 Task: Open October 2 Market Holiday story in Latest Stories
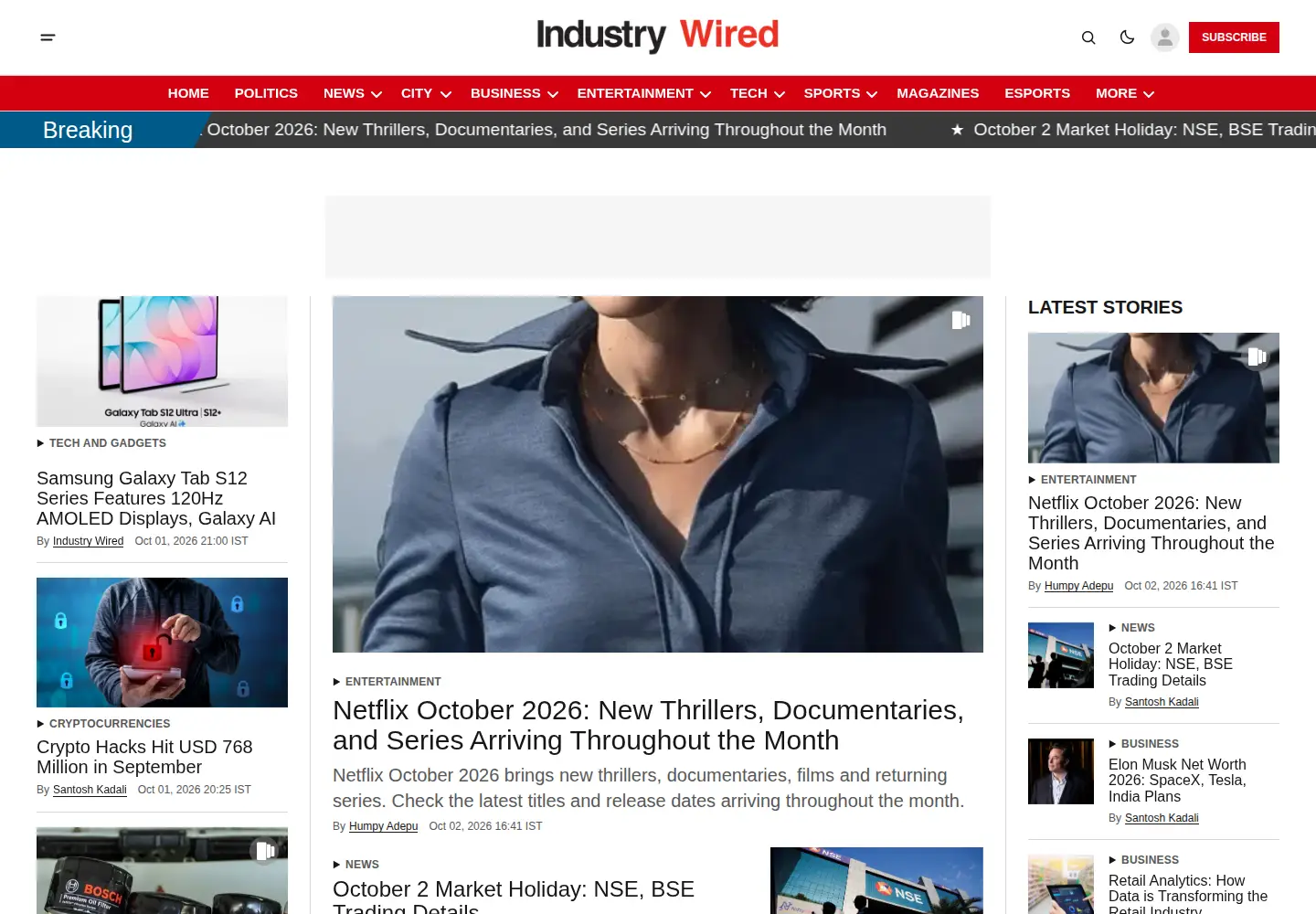(1171, 664)
